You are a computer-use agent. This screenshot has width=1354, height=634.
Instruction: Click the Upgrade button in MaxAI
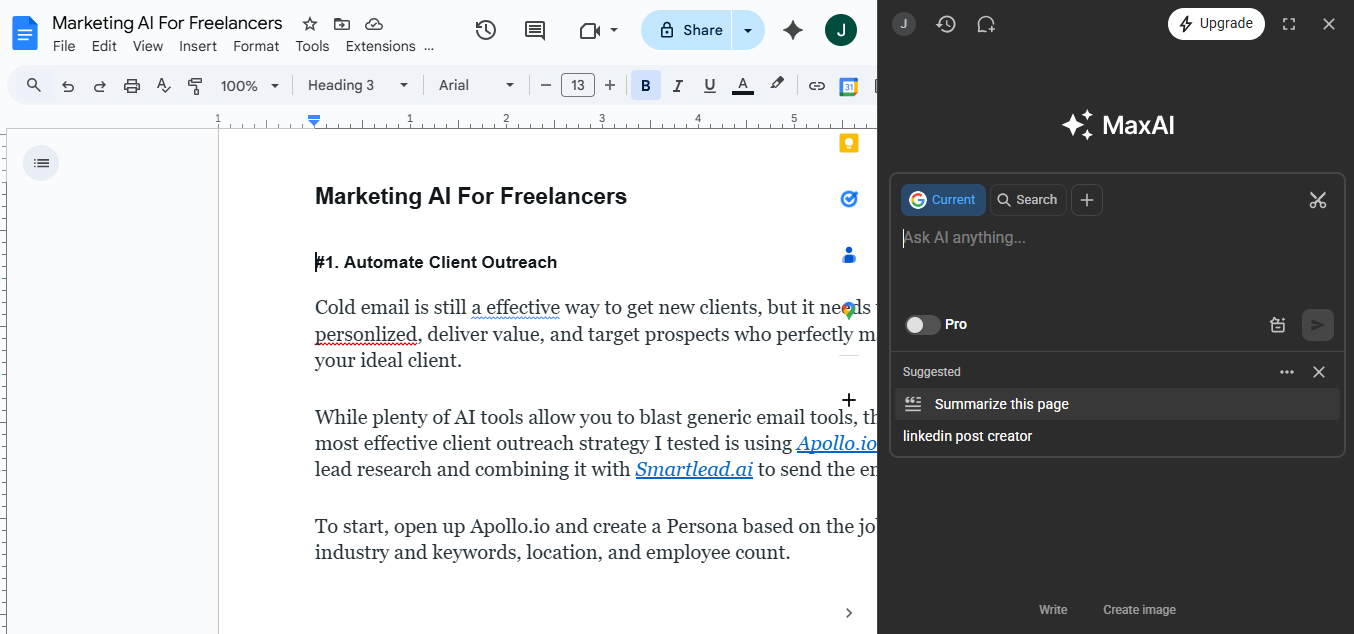point(1215,24)
